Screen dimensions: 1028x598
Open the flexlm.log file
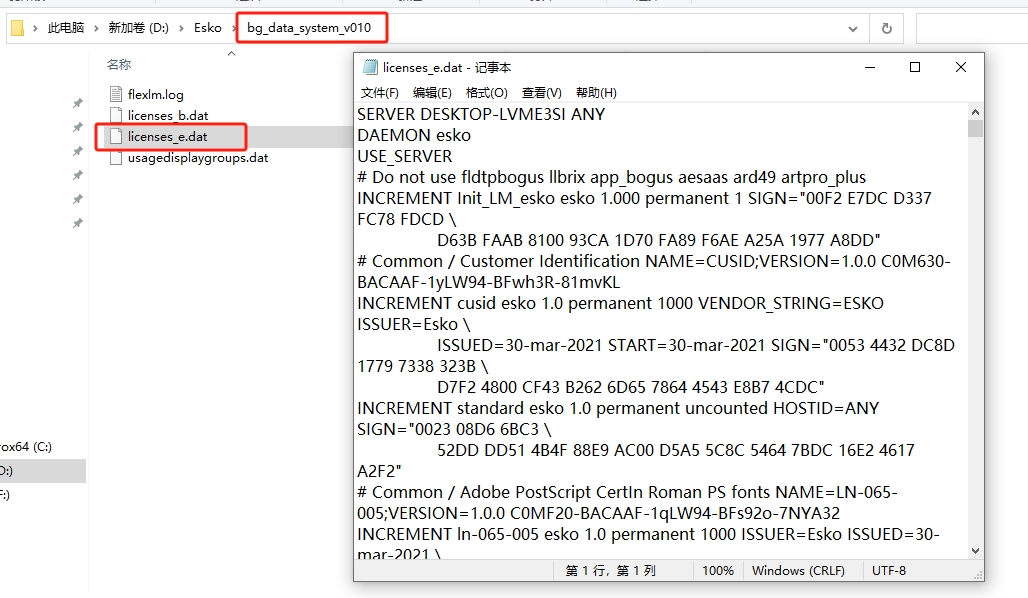point(155,95)
